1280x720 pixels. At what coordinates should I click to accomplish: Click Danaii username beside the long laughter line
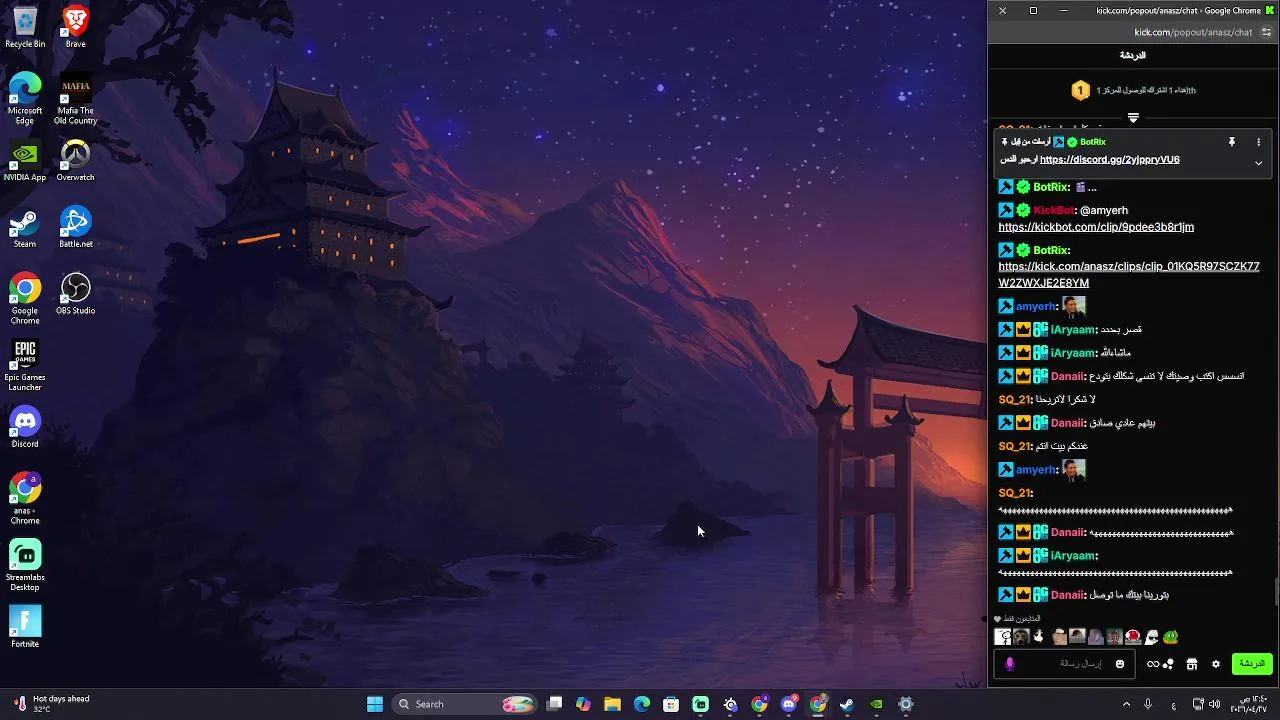tap(1067, 533)
